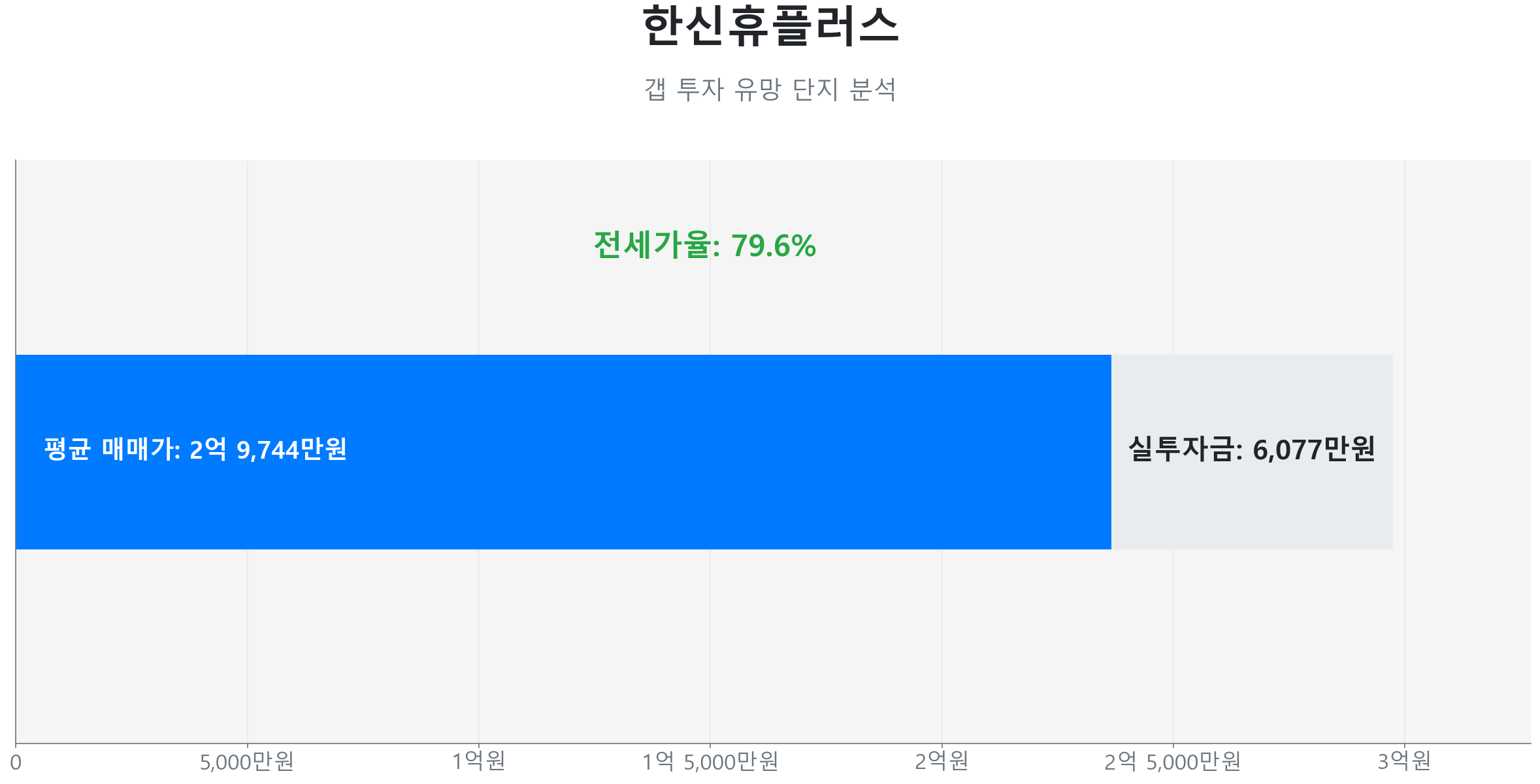Select the 3억원 x-axis tick label
Viewport: 1540px width, 784px height.
1404,762
